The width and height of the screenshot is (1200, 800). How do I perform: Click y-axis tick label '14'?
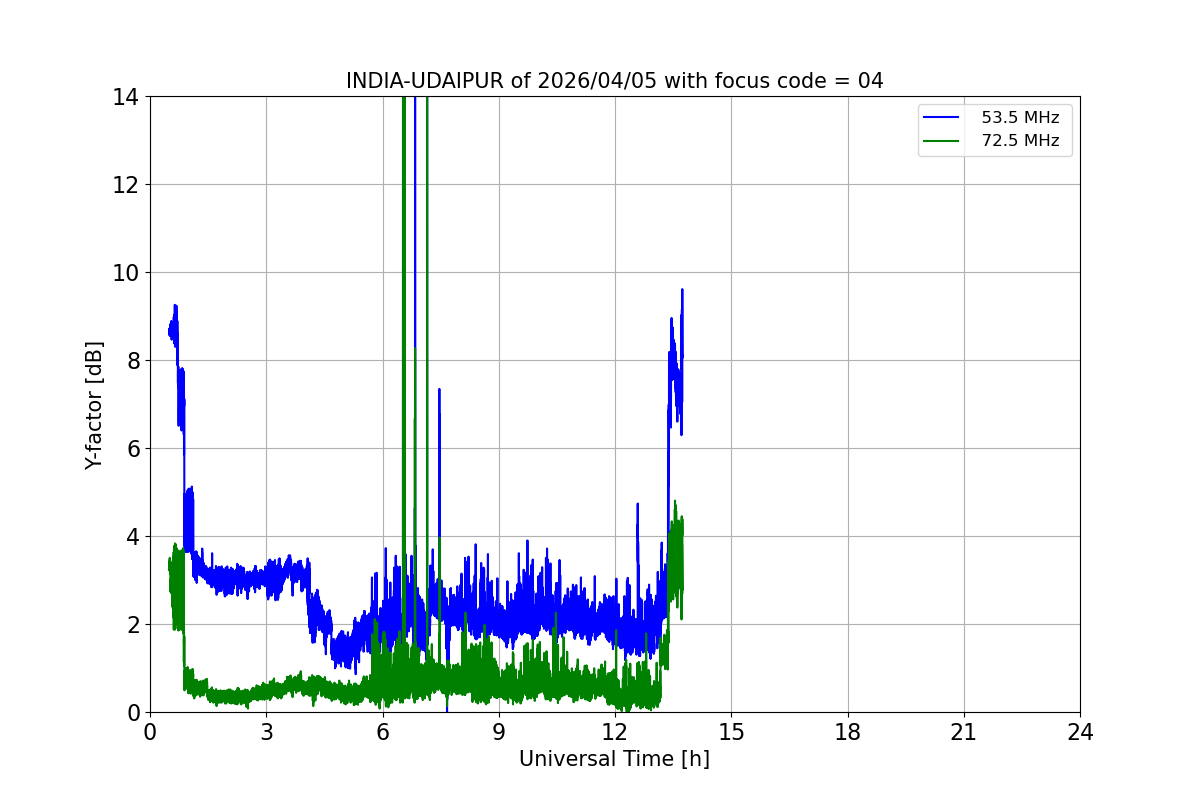[x=126, y=97]
